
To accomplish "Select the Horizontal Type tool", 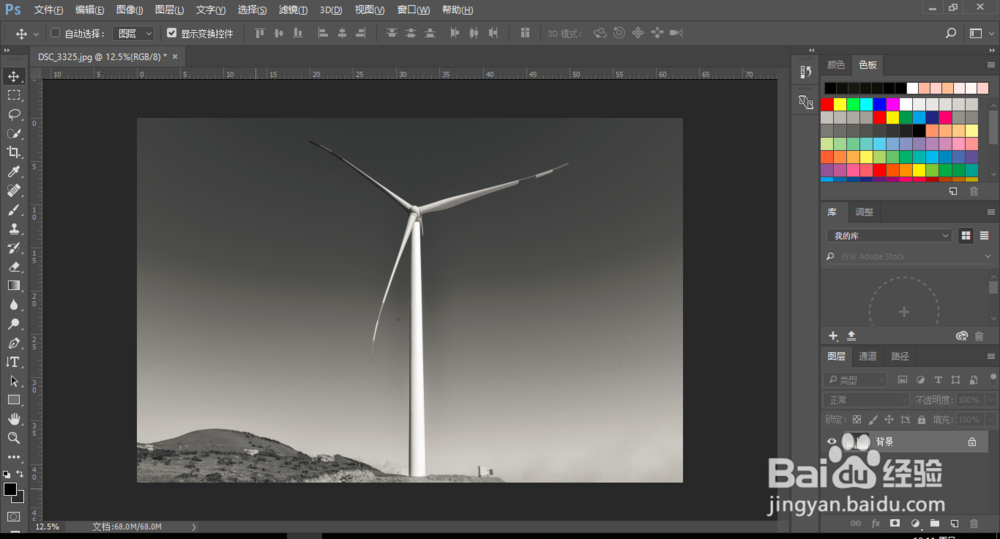I will [13, 362].
